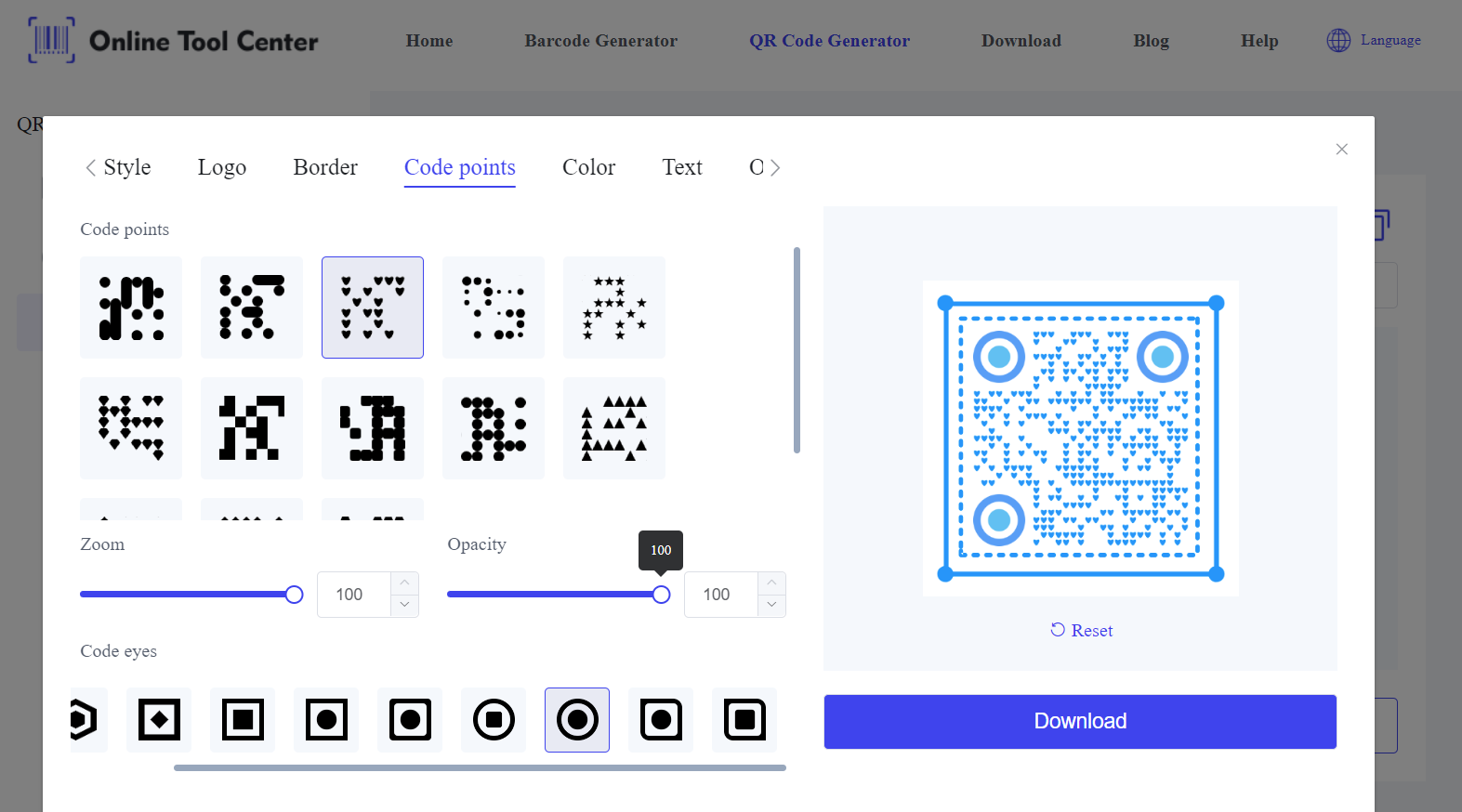1462x812 pixels.
Task: Pick the scattered dots code point pattern
Action: [x=494, y=308]
